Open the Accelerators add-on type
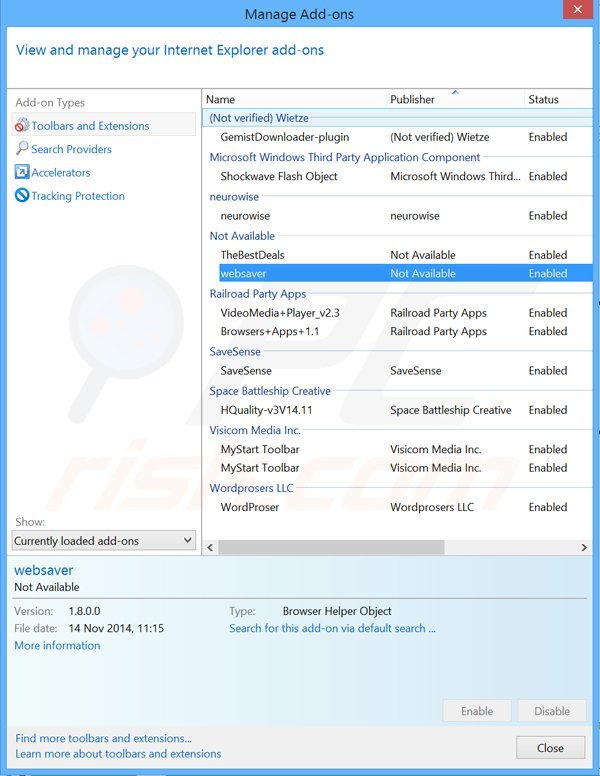This screenshot has height=776, width=600. click(60, 172)
